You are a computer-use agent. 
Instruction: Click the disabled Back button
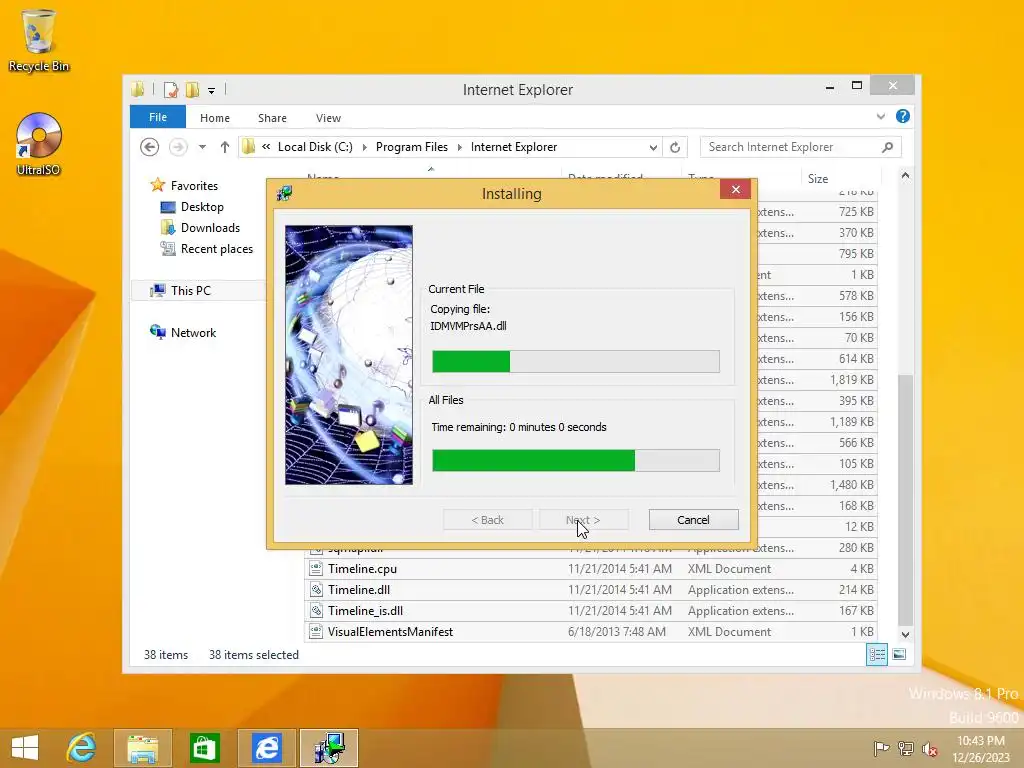pyautogui.click(x=487, y=520)
